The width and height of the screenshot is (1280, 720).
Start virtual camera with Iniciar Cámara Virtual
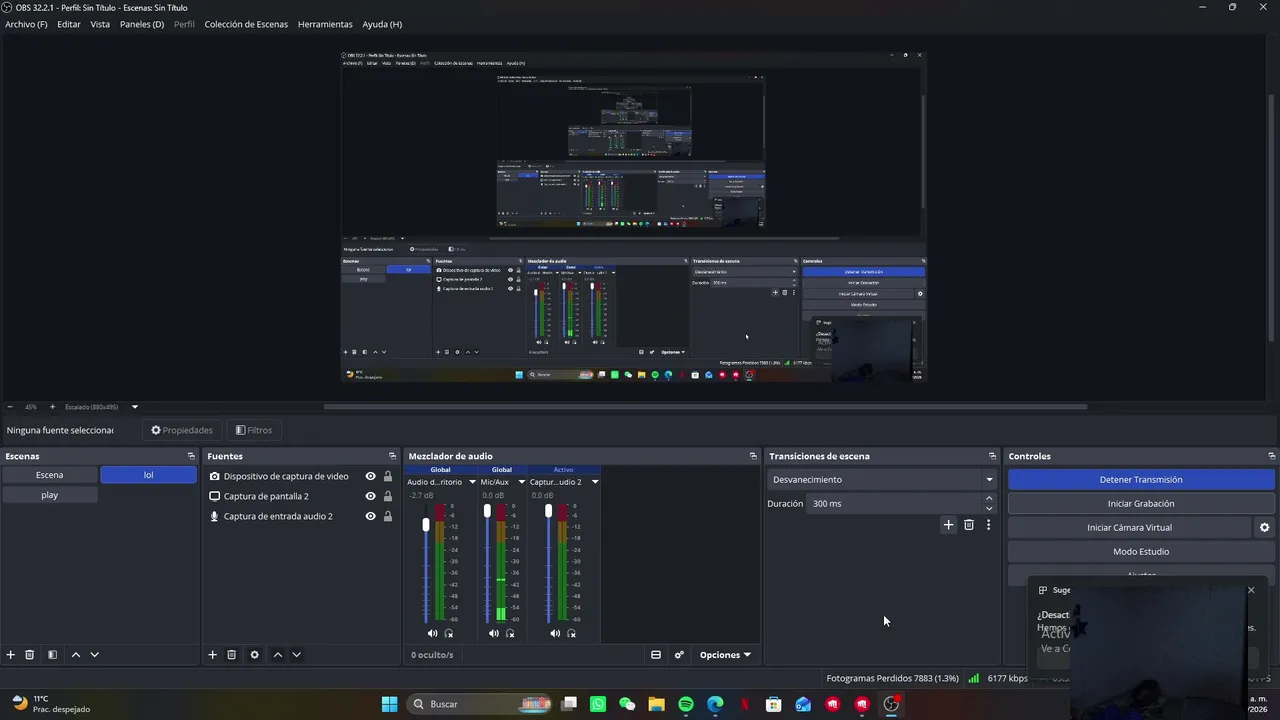1130,527
